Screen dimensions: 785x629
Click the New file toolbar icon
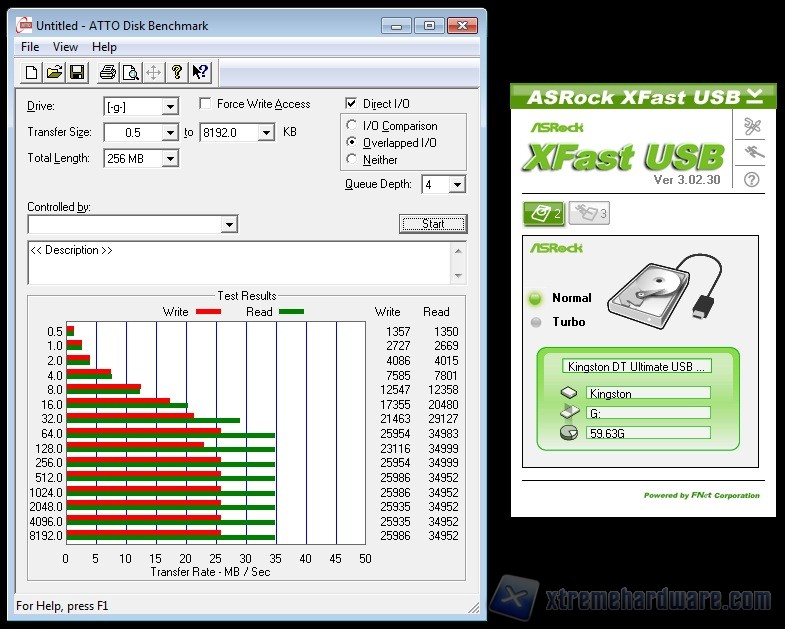click(x=31, y=72)
